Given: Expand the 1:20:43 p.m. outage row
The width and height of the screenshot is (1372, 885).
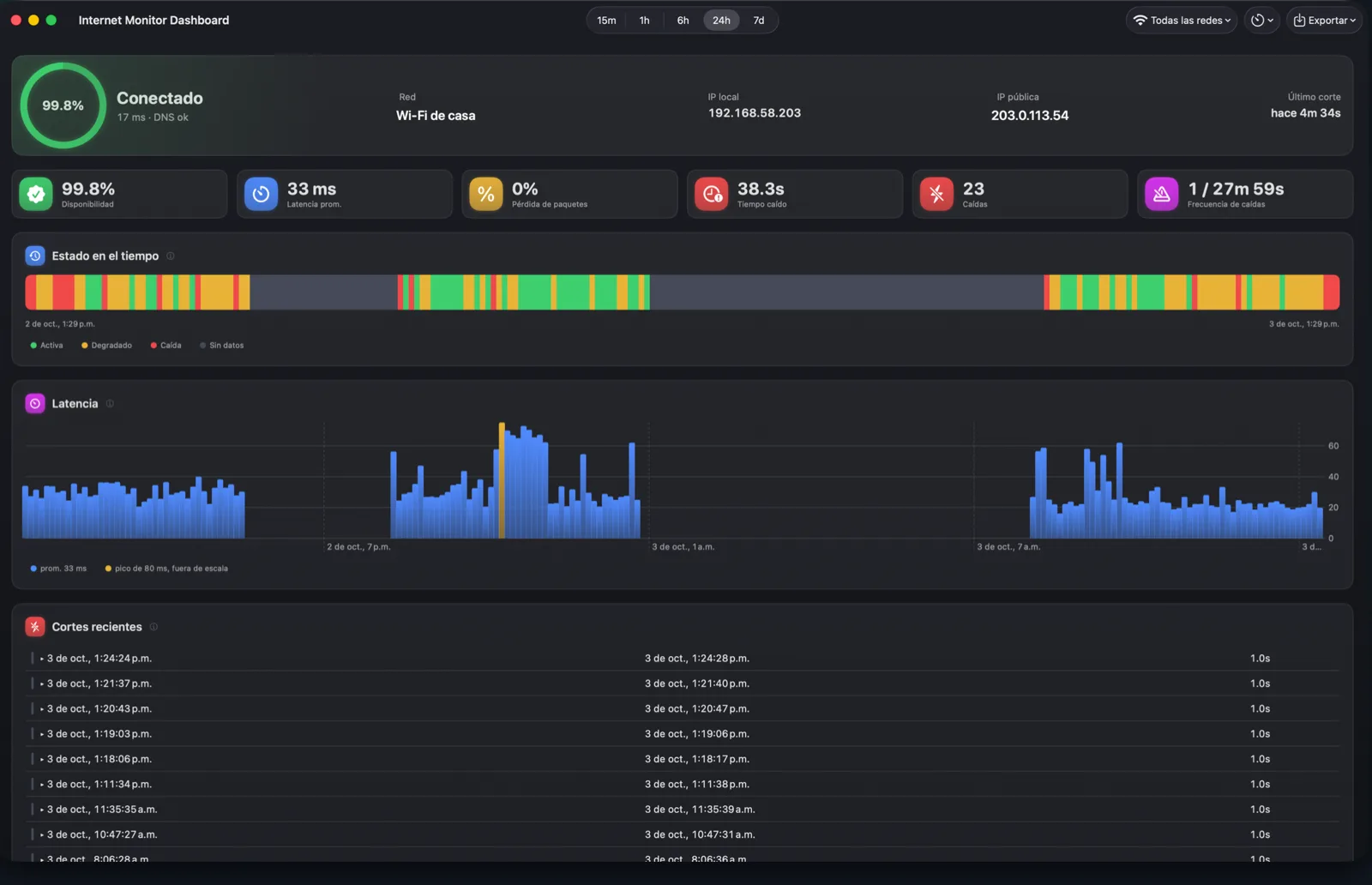Looking at the screenshot, I should coord(41,709).
